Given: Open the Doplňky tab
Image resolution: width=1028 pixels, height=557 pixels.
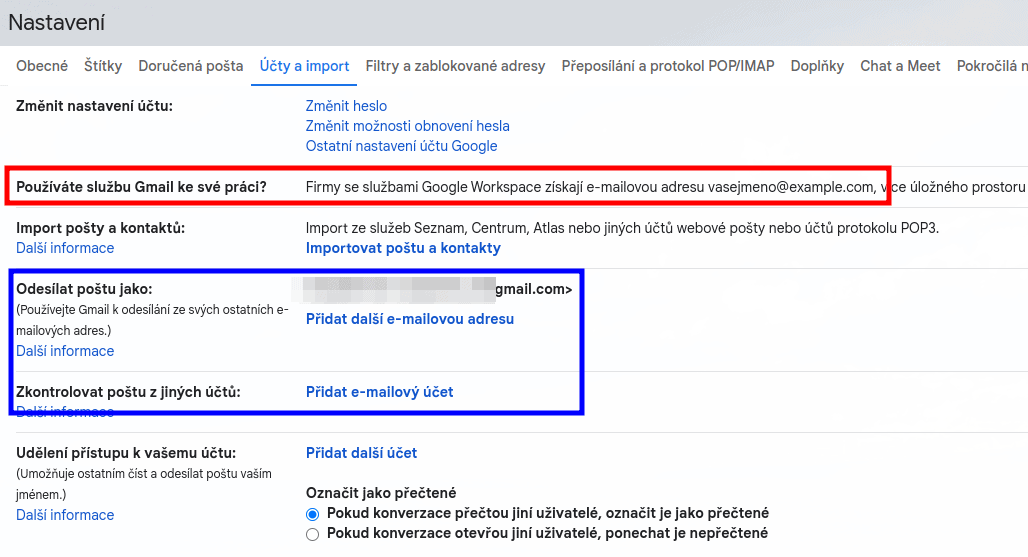Looking at the screenshot, I should 817,66.
